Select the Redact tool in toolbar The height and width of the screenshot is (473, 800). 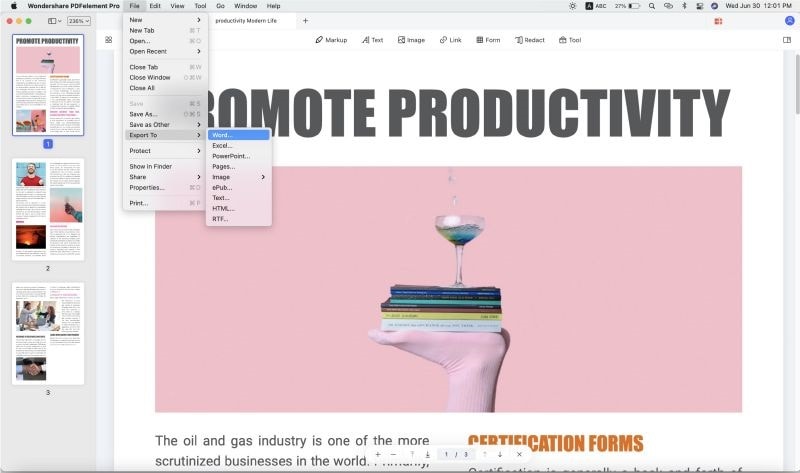tap(530, 40)
